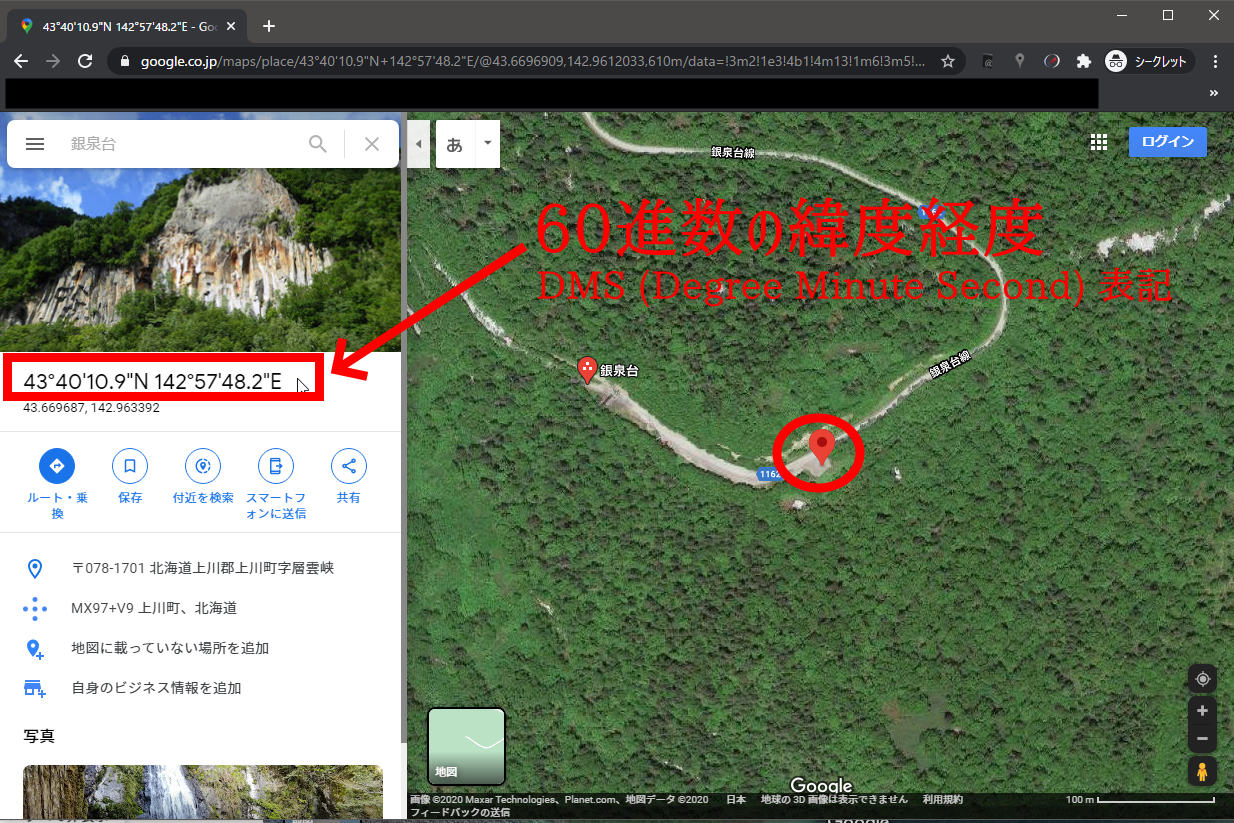
Task: Open a new browser tab
Action: (268, 26)
